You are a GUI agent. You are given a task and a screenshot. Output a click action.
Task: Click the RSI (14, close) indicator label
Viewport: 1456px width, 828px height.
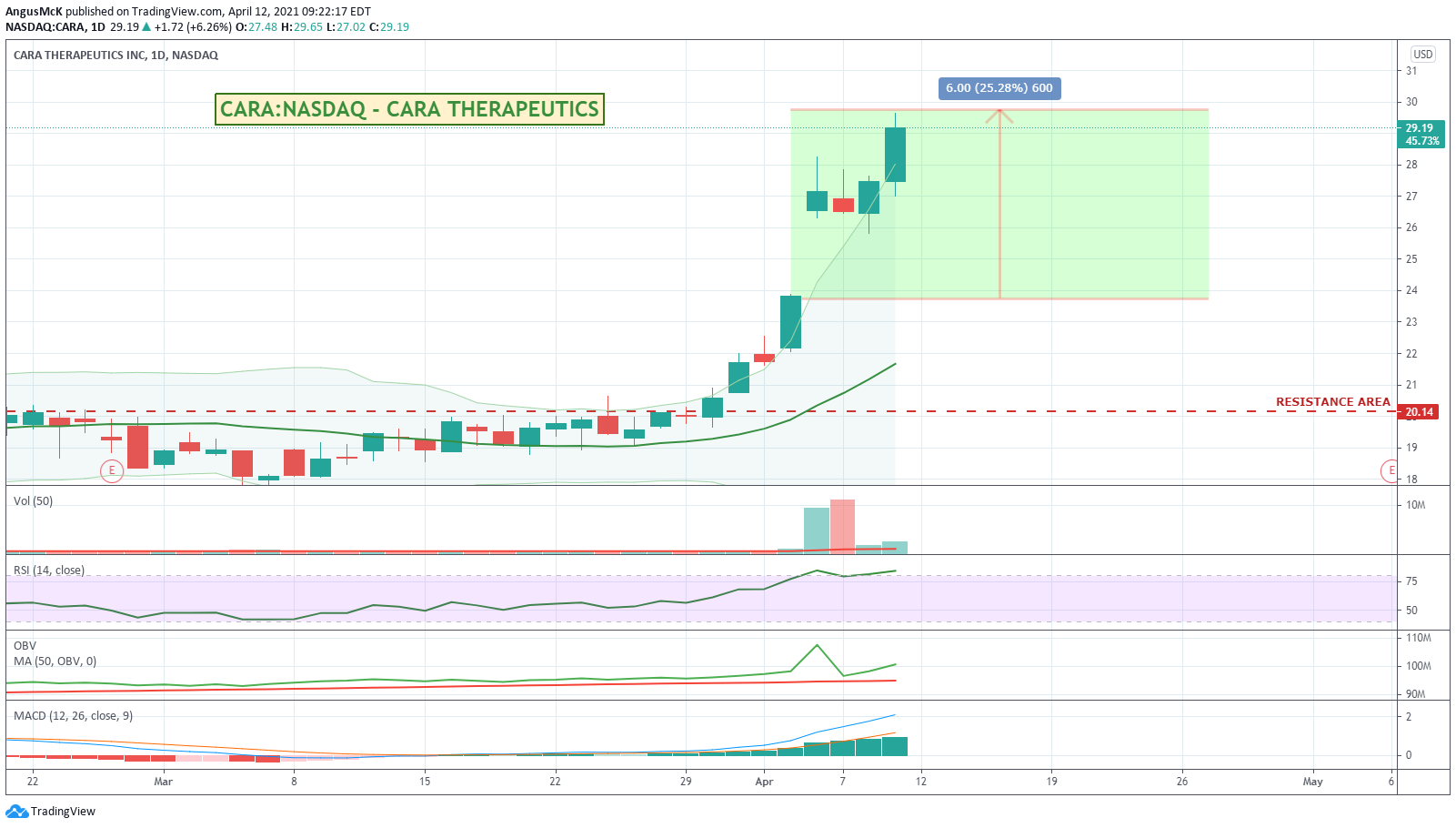click(49, 571)
